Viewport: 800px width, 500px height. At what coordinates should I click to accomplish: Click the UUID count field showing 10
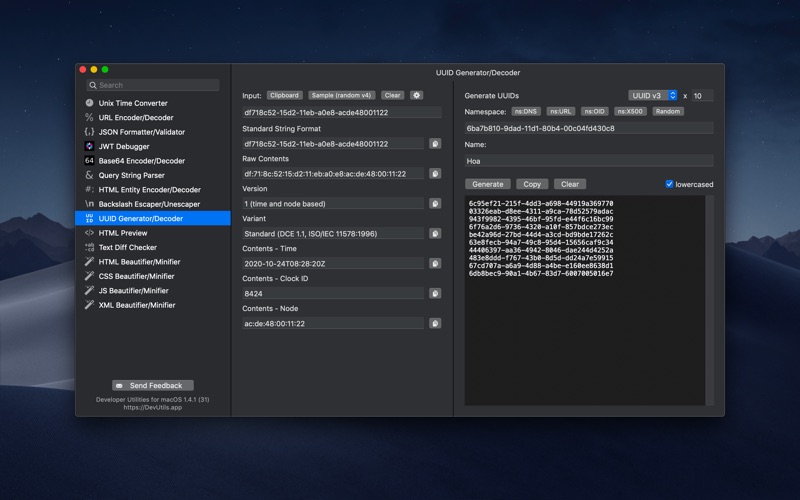[702, 96]
